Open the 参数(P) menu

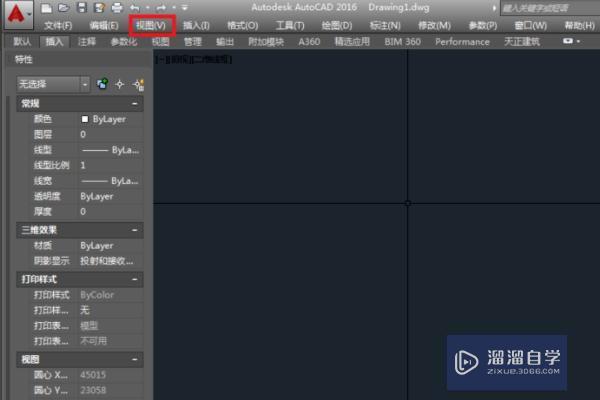tap(483, 26)
